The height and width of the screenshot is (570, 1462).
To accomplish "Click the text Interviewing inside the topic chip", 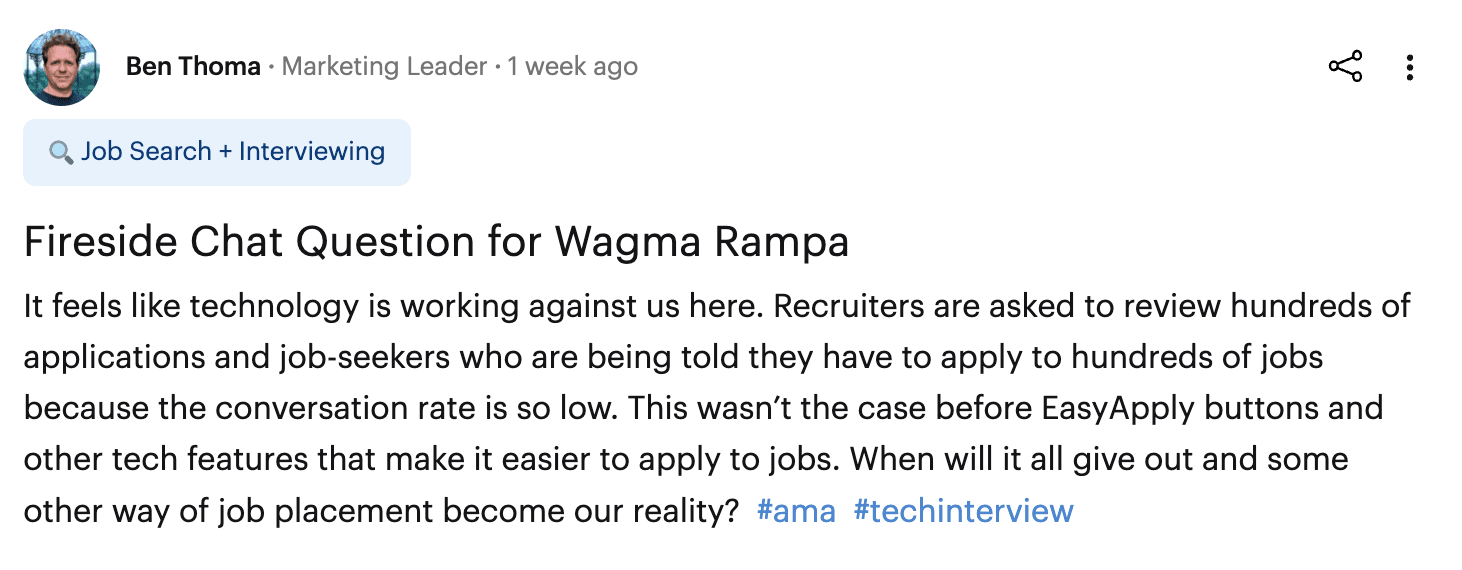I will coord(312,152).
